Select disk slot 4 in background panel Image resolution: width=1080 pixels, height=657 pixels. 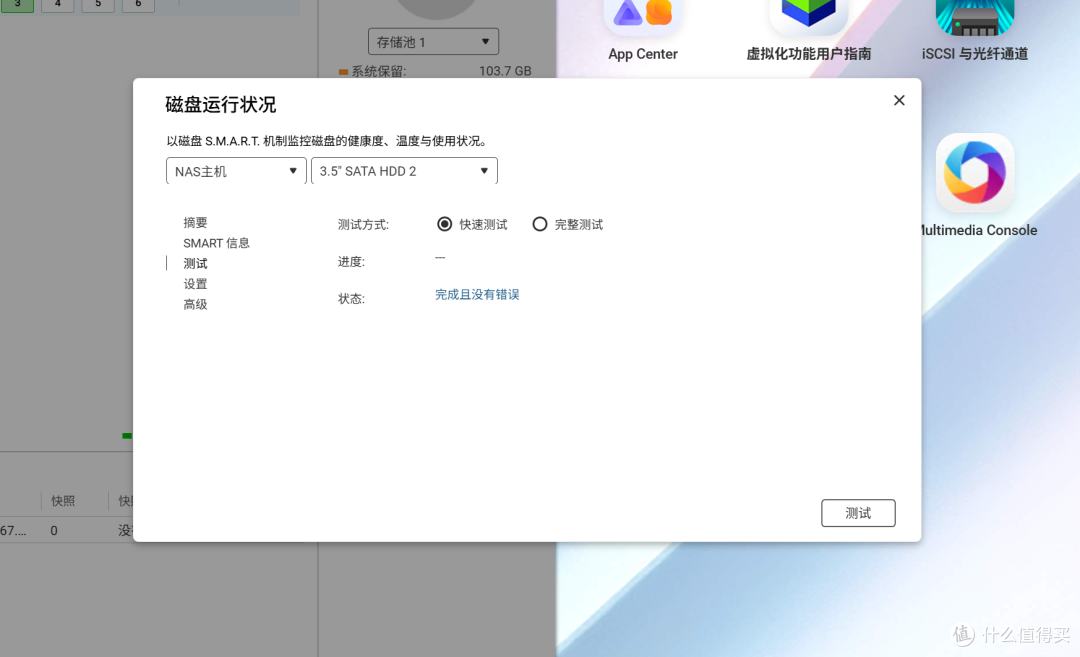tap(58, 5)
